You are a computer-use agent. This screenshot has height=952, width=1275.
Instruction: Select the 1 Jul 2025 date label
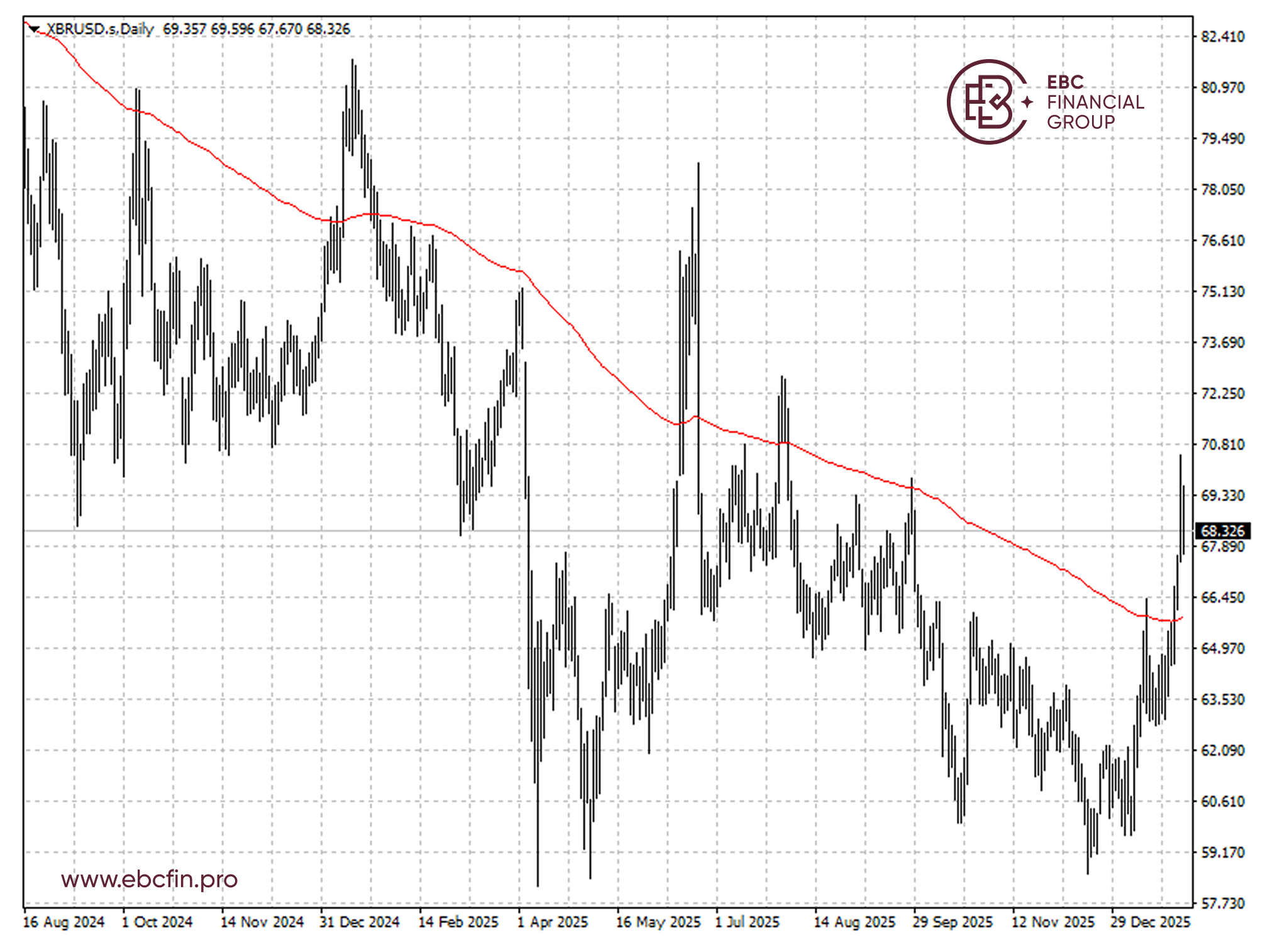click(x=747, y=922)
